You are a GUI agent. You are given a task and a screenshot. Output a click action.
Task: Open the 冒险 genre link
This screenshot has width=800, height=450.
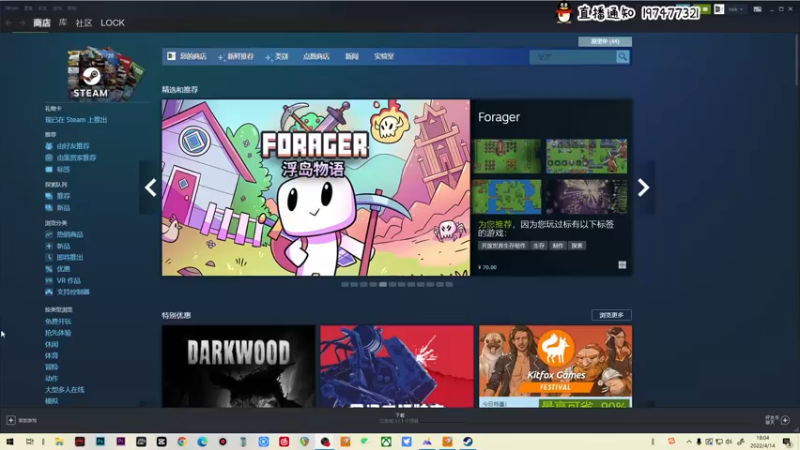[x=52, y=367]
